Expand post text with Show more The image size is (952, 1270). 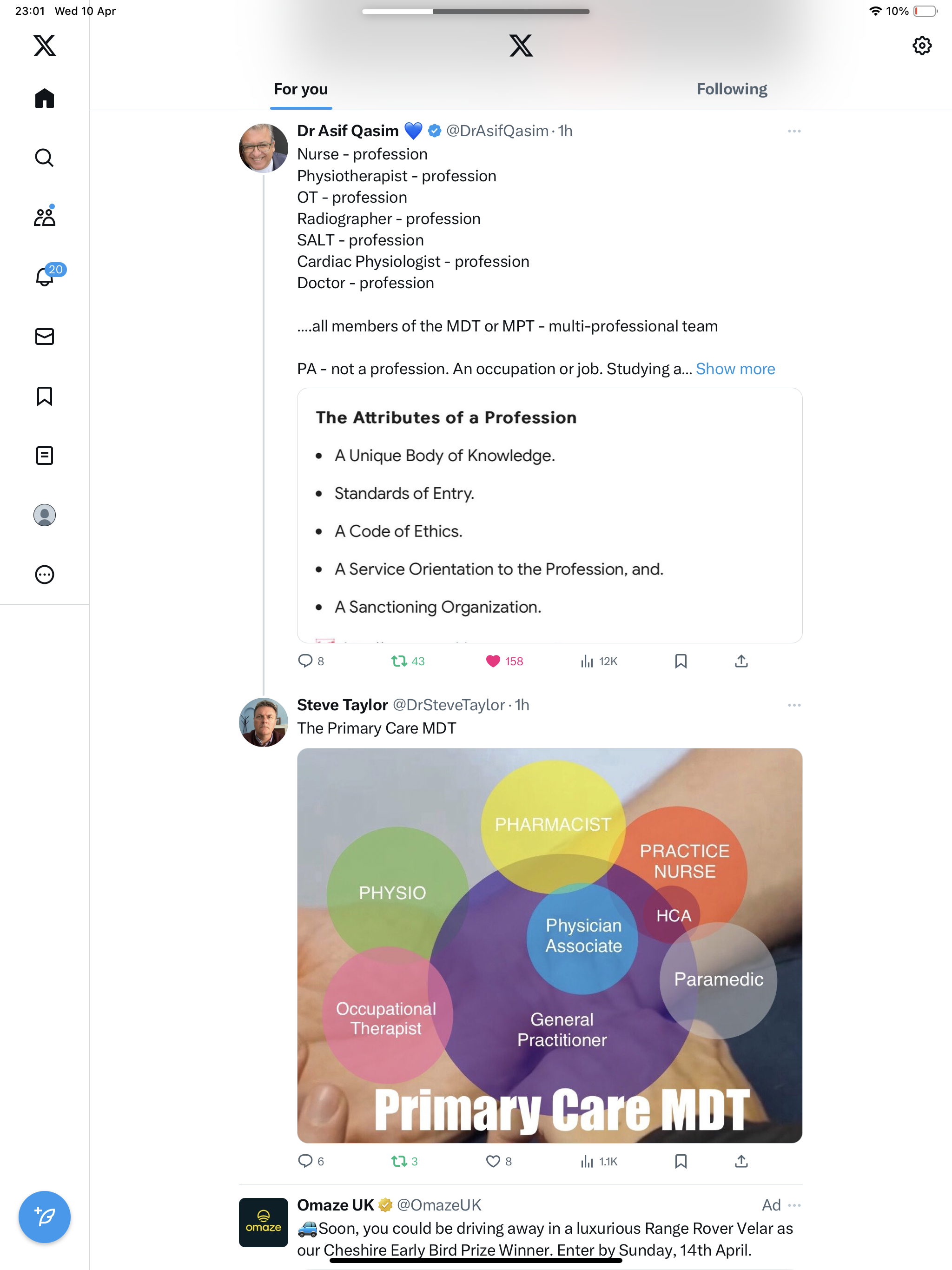click(735, 369)
